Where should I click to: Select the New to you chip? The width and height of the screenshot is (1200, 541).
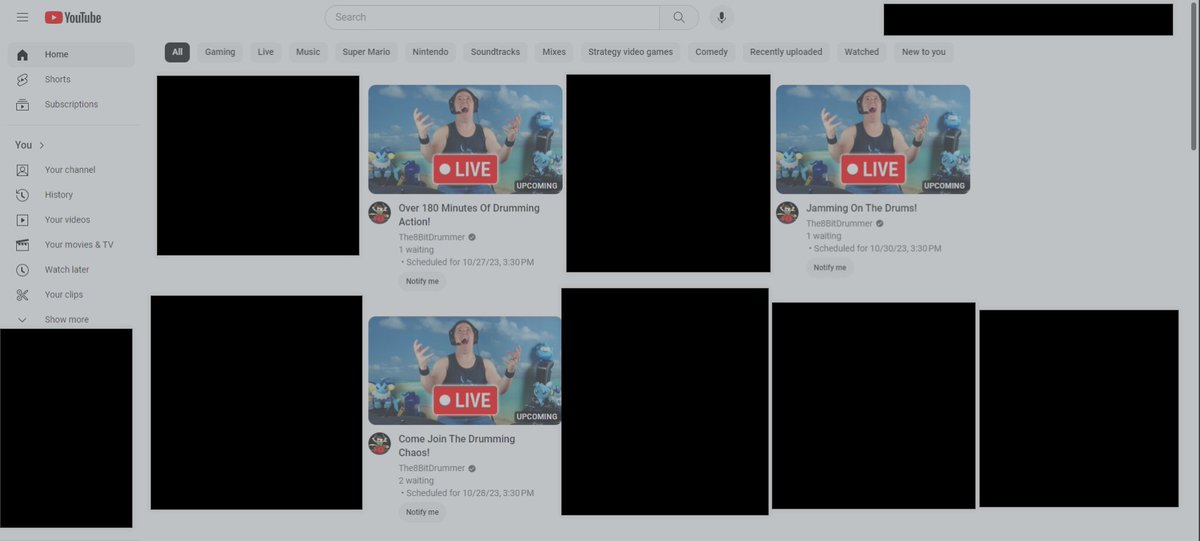point(923,52)
